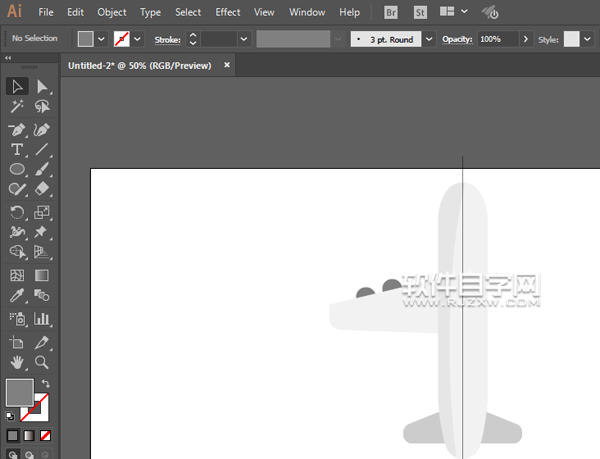The image size is (600, 459).
Task: Open the 3 pt. Round brush dropdown
Action: 429,39
